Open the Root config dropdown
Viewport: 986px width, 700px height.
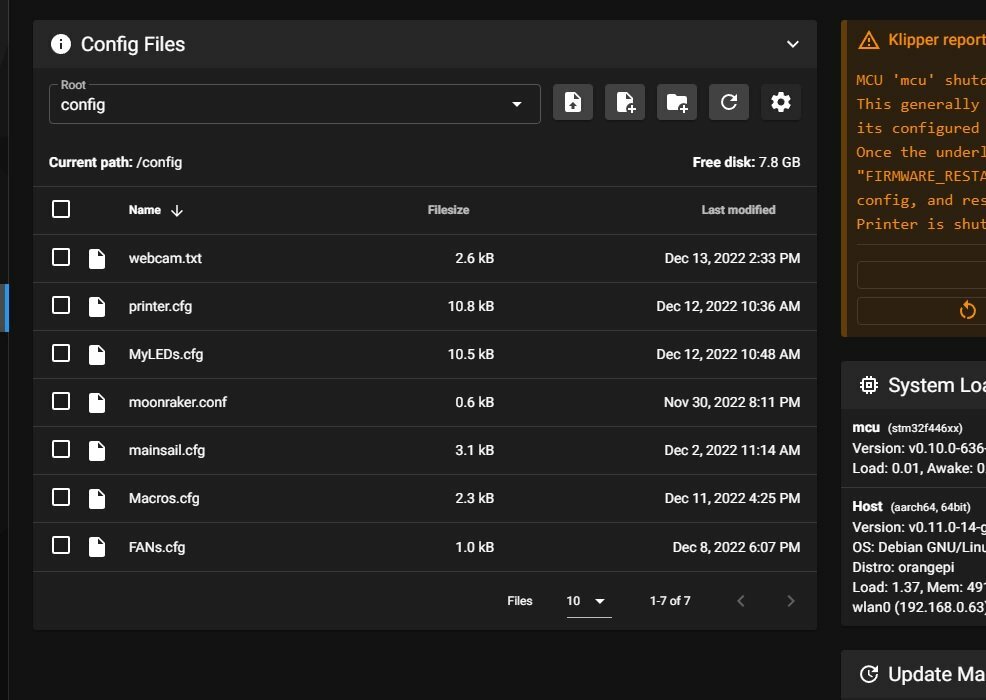(x=294, y=104)
